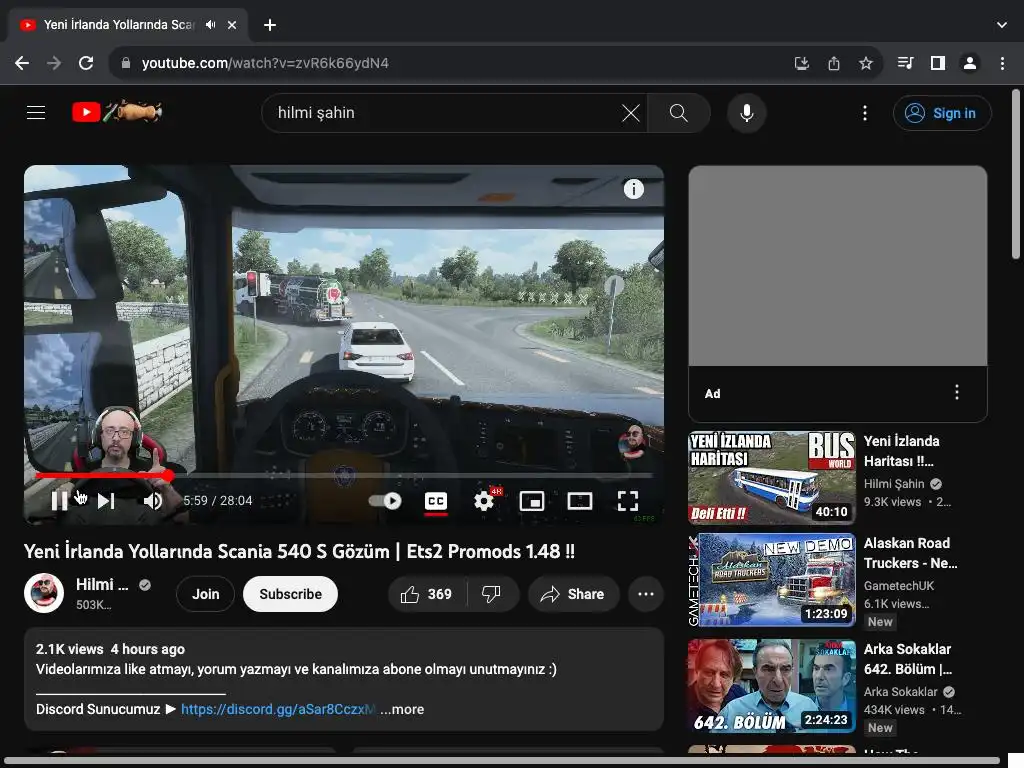Viewport: 1024px width, 768px height.
Task: Close the YouTube tab
Action: point(232,25)
